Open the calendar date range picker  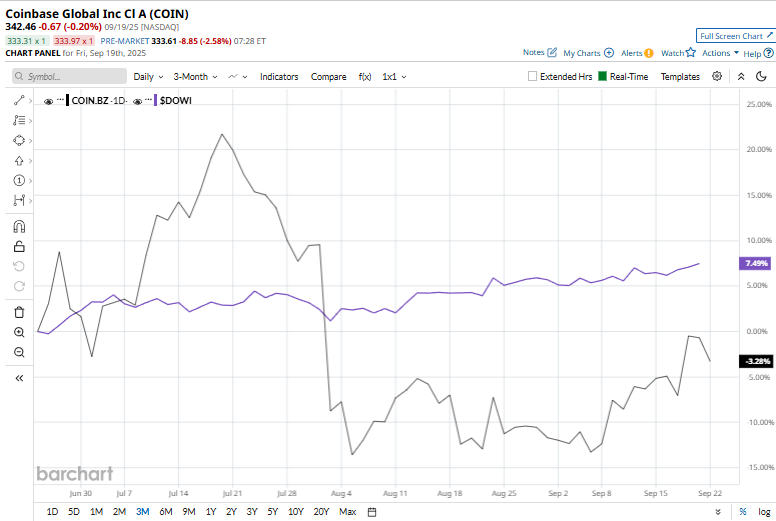tap(372, 512)
